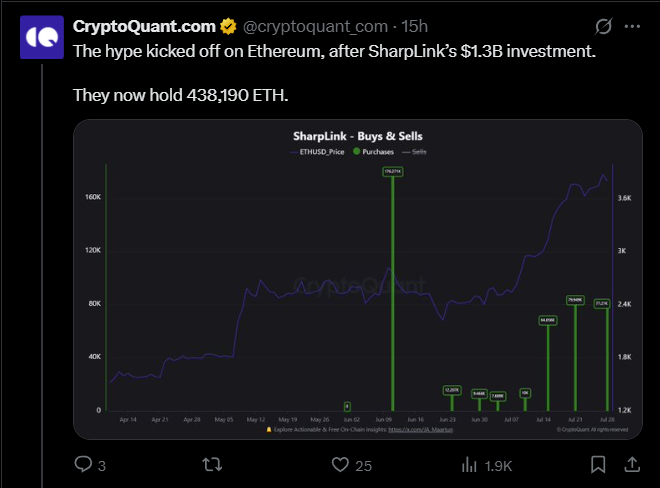Click the 10K purchase marker near Jul 07
The width and height of the screenshot is (660, 488).
click(x=525, y=393)
